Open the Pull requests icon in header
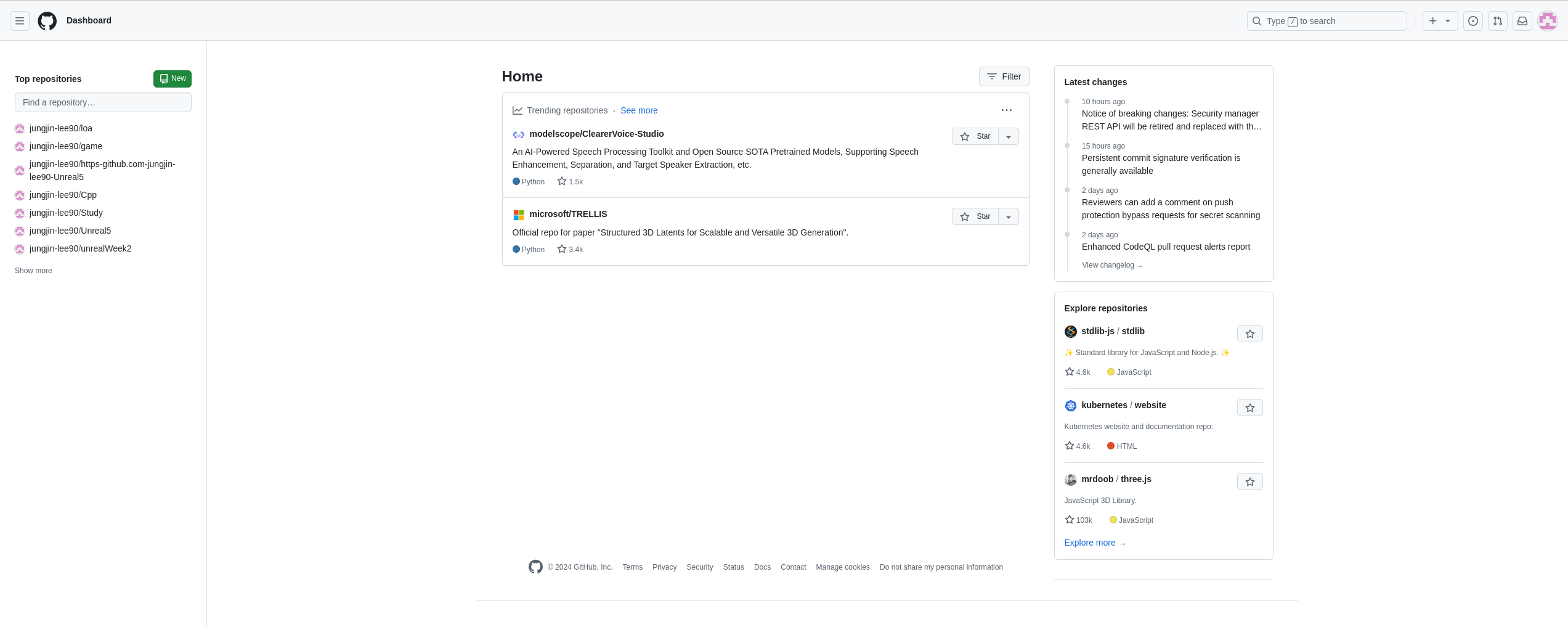The width and height of the screenshot is (1568, 627). click(1498, 21)
